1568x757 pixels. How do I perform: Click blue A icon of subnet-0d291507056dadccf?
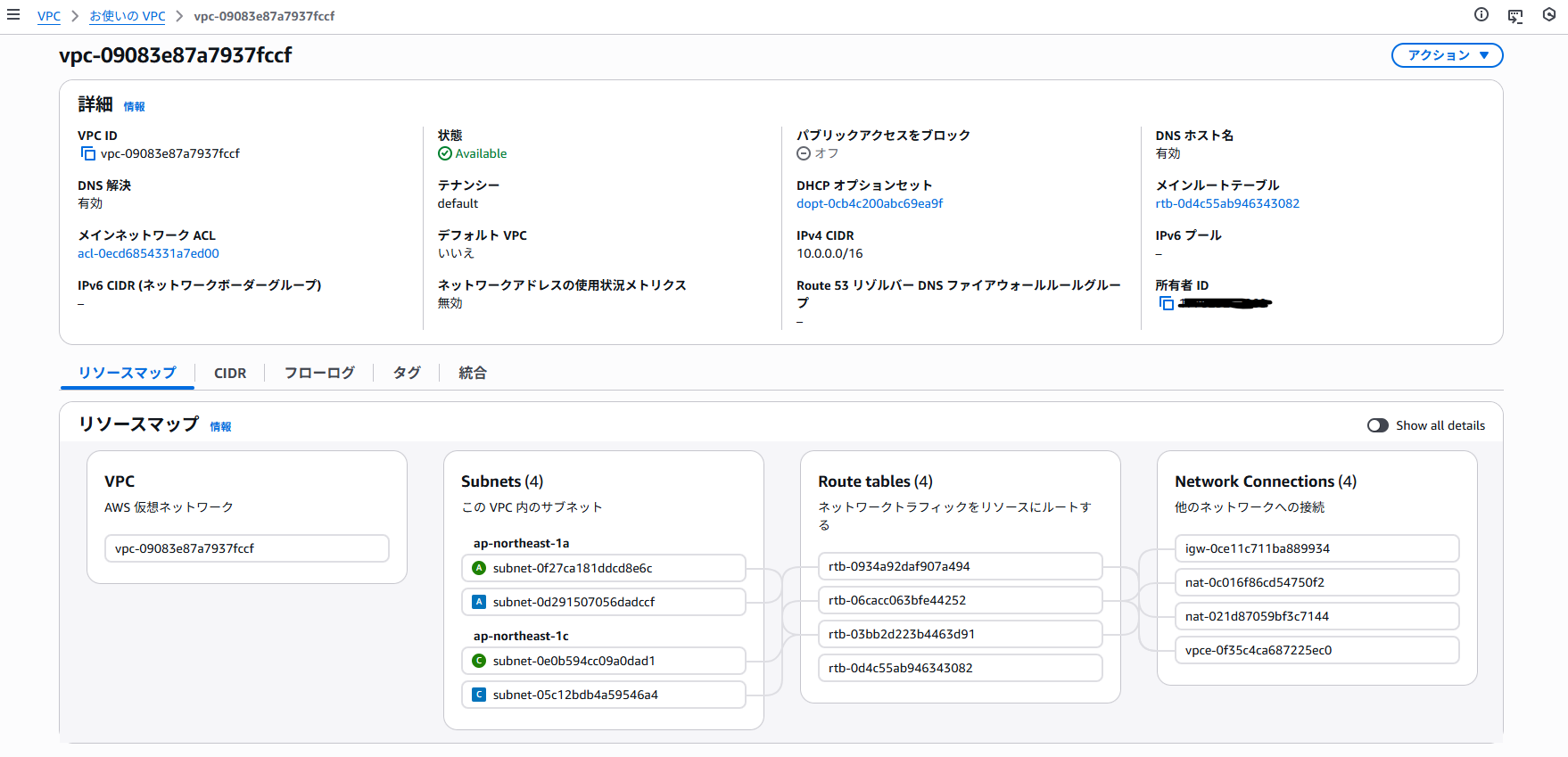click(x=479, y=602)
